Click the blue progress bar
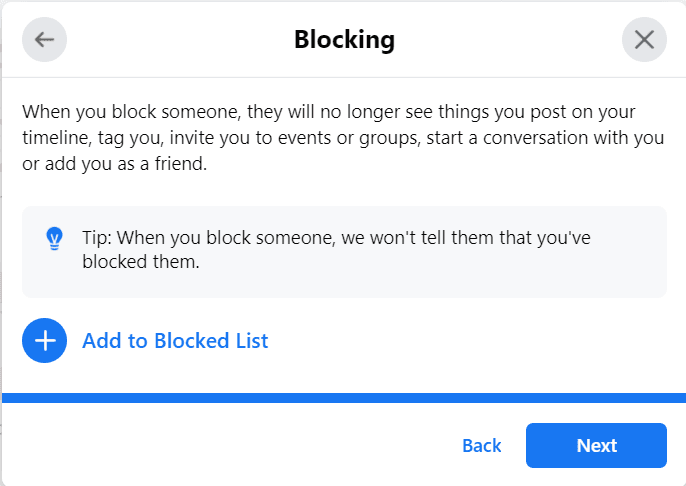686x486 pixels. pyautogui.click(x=344, y=398)
